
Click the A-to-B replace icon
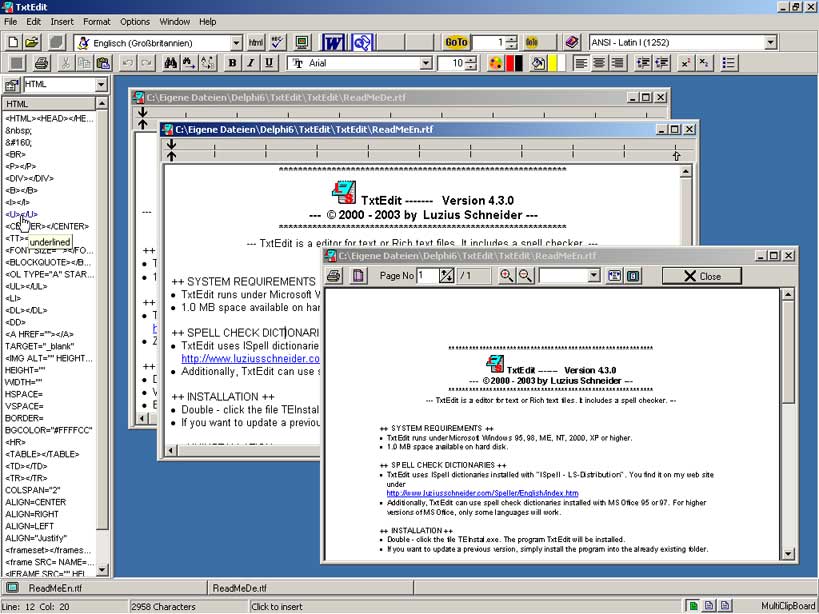207,64
